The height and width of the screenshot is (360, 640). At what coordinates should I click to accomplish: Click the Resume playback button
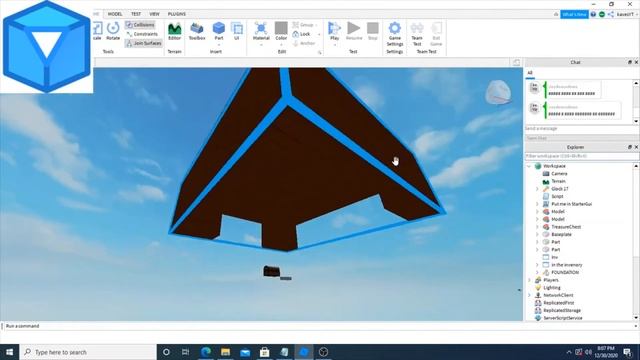[354, 31]
